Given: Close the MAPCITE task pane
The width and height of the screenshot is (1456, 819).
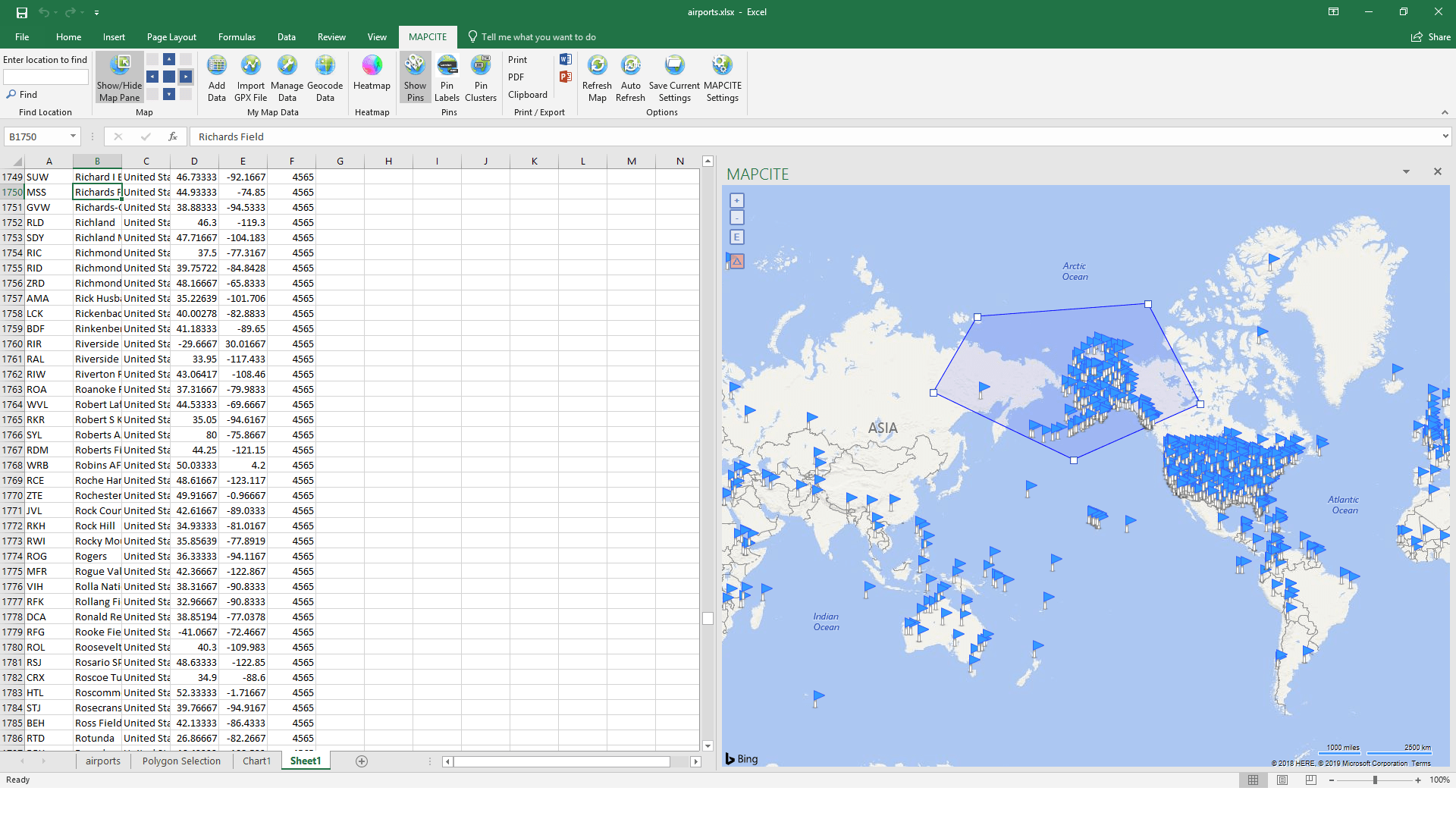Looking at the screenshot, I should (x=1437, y=172).
